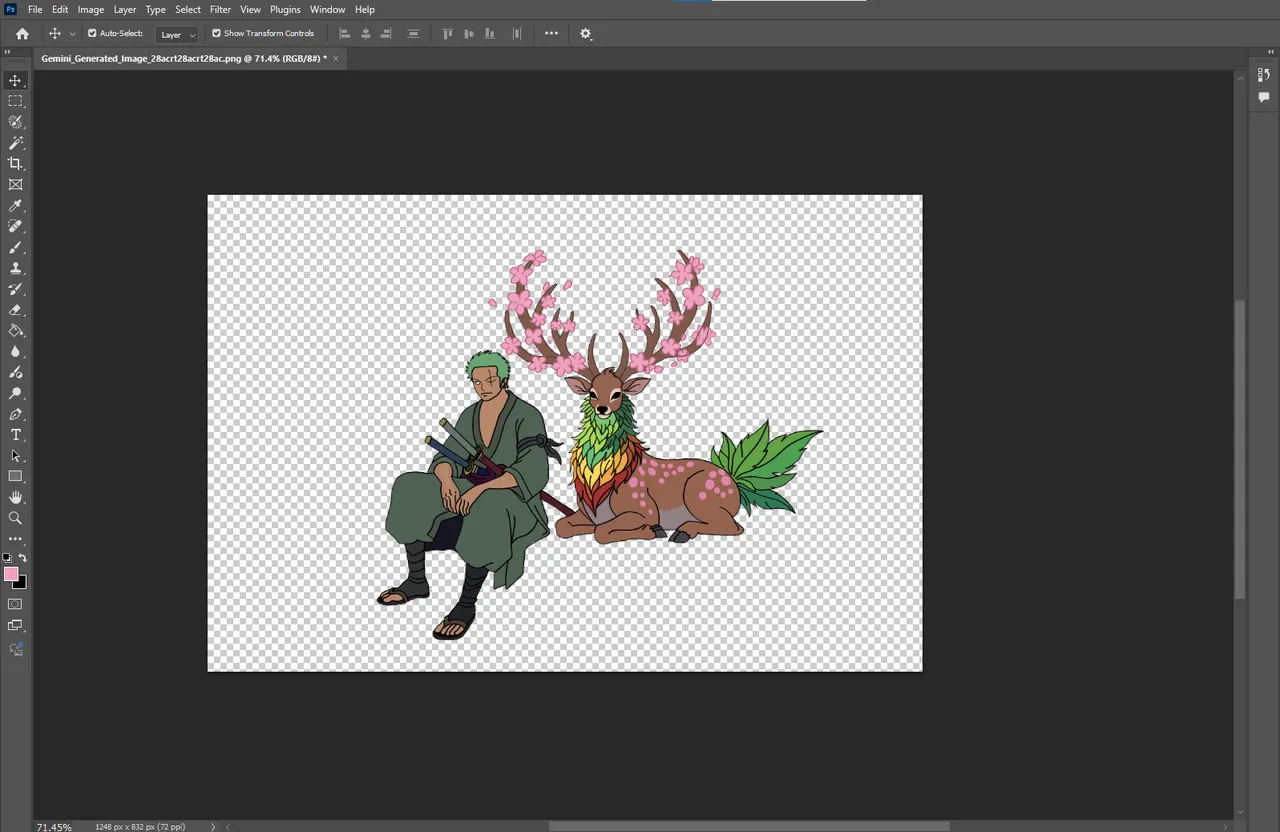Select the Hand tool
The height and width of the screenshot is (832, 1280).
(x=15, y=497)
